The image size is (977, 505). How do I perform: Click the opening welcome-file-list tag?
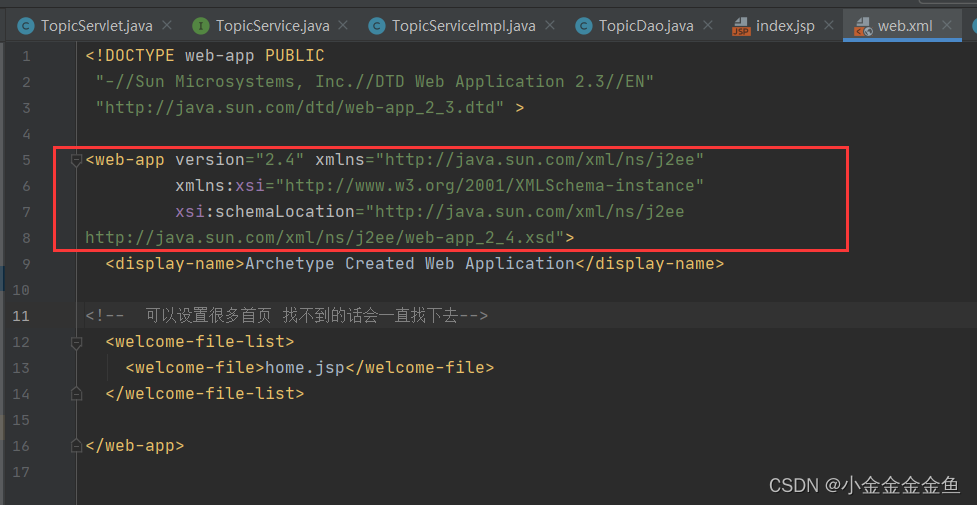[200, 342]
